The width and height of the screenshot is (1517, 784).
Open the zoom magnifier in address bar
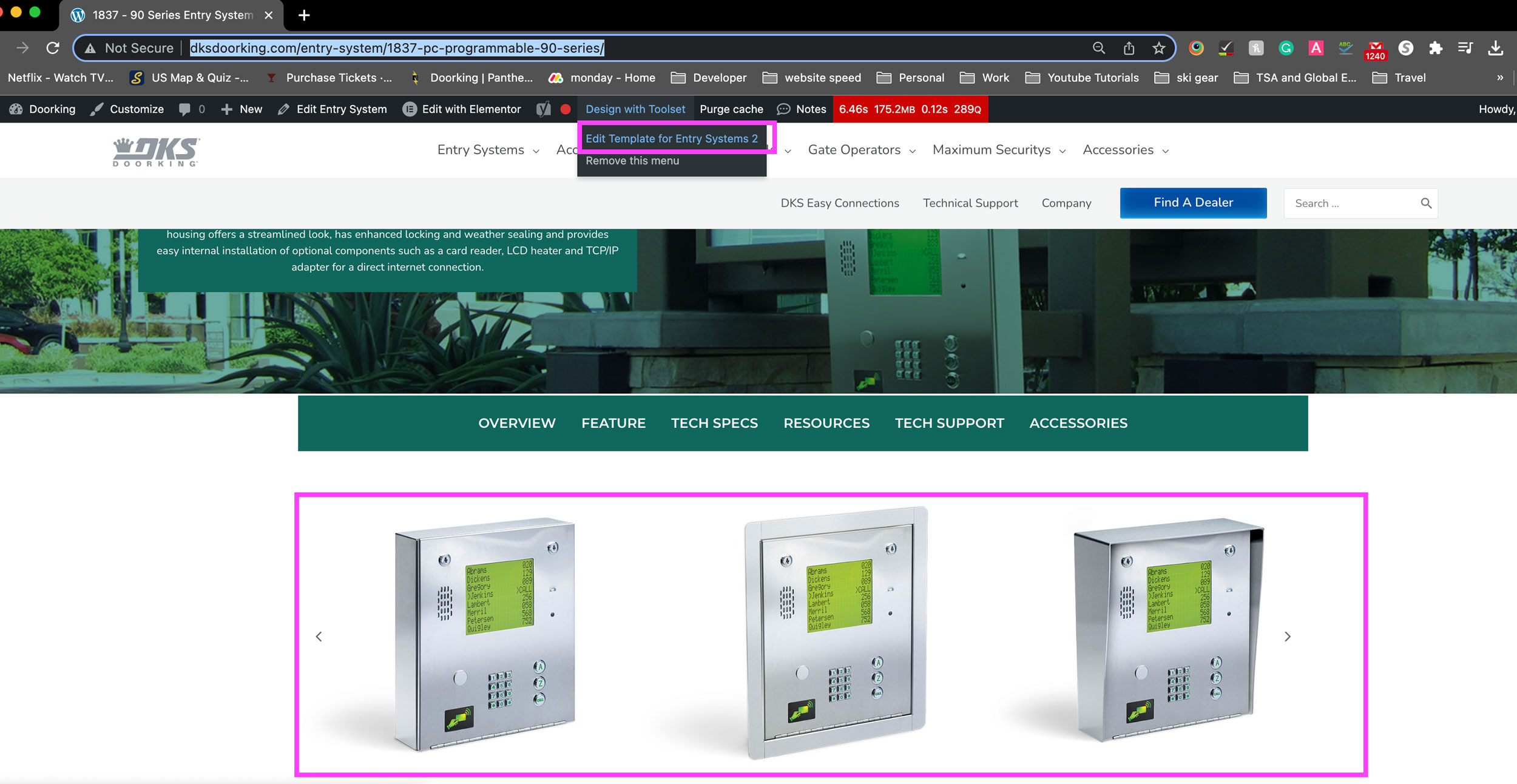1098,48
